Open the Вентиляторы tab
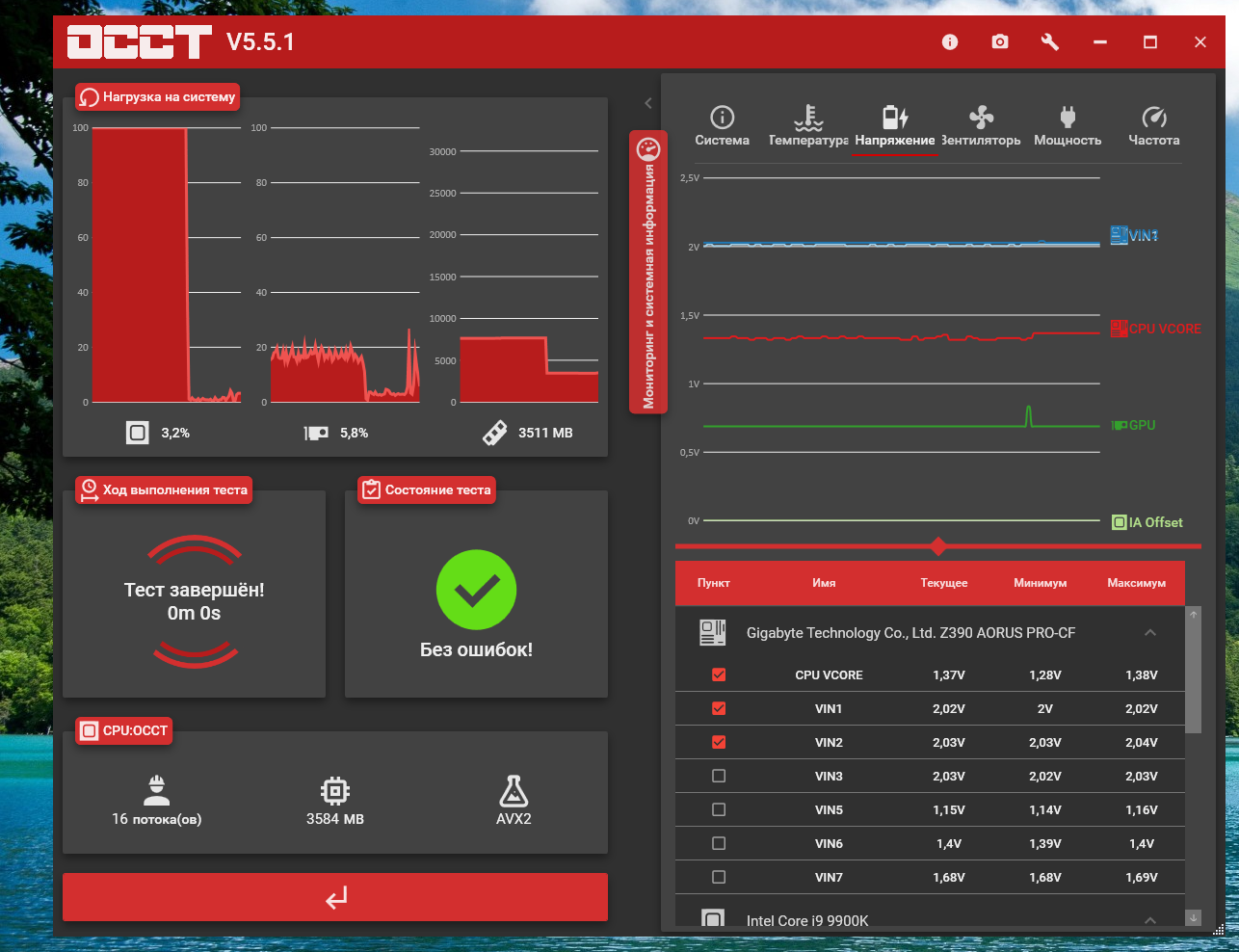Screen dimensions: 1239x952 click(x=981, y=127)
